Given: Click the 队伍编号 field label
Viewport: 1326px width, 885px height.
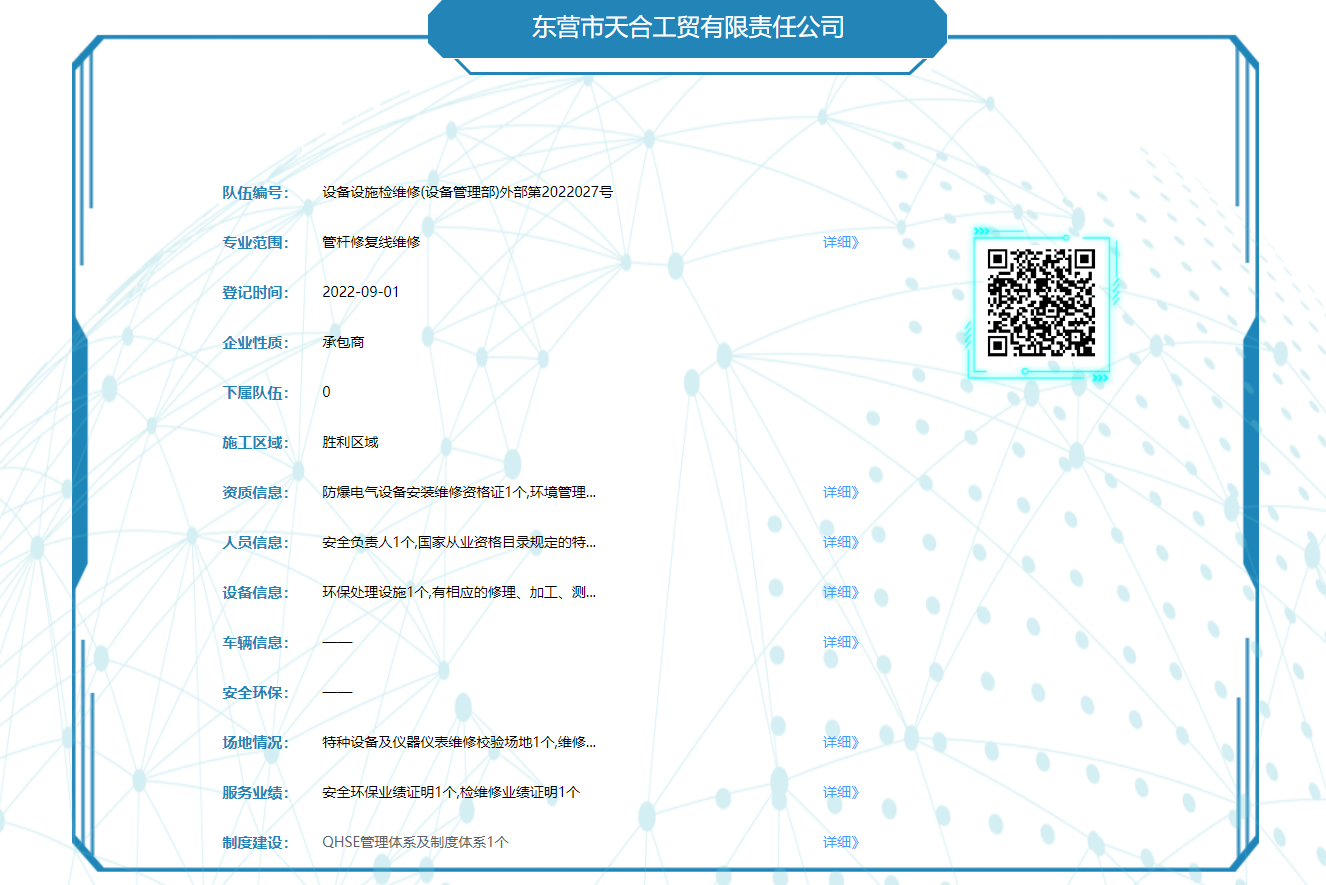Looking at the screenshot, I should (x=248, y=193).
